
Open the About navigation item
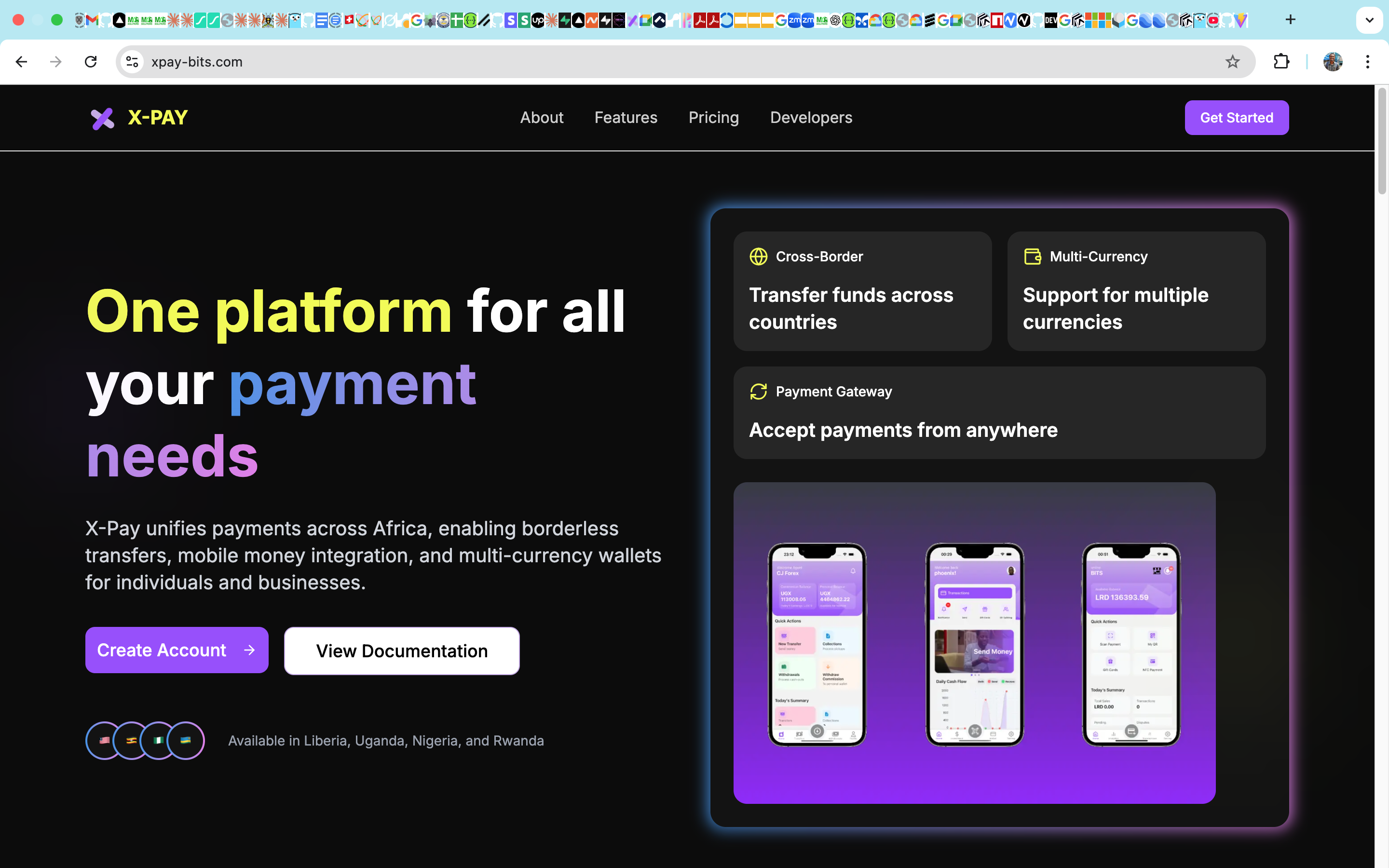coord(541,117)
